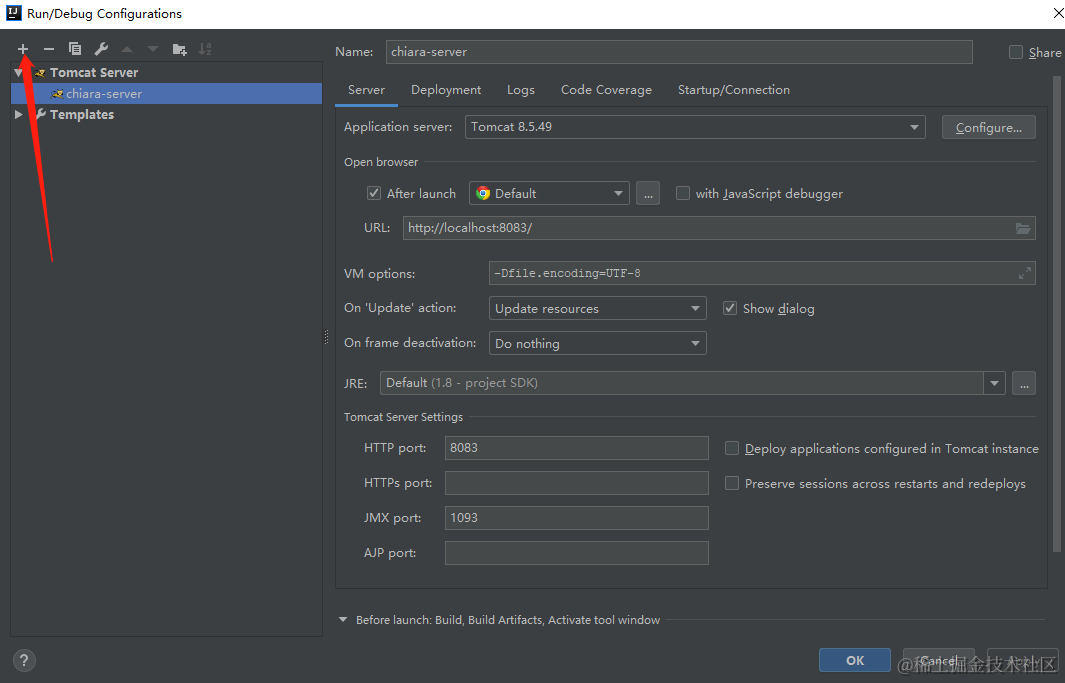Open the wrench edit templates icon

pyautogui.click(x=101, y=49)
